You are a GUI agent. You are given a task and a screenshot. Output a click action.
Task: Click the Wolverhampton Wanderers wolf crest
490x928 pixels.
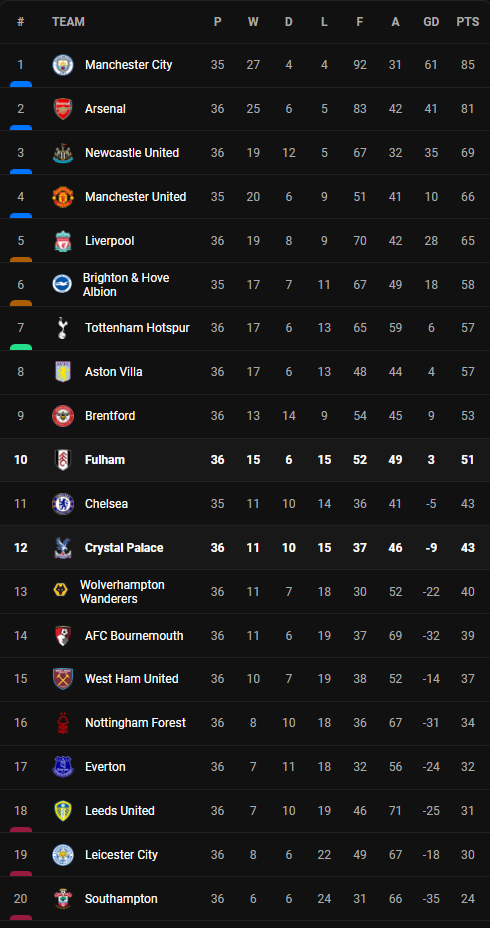(x=60, y=592)
